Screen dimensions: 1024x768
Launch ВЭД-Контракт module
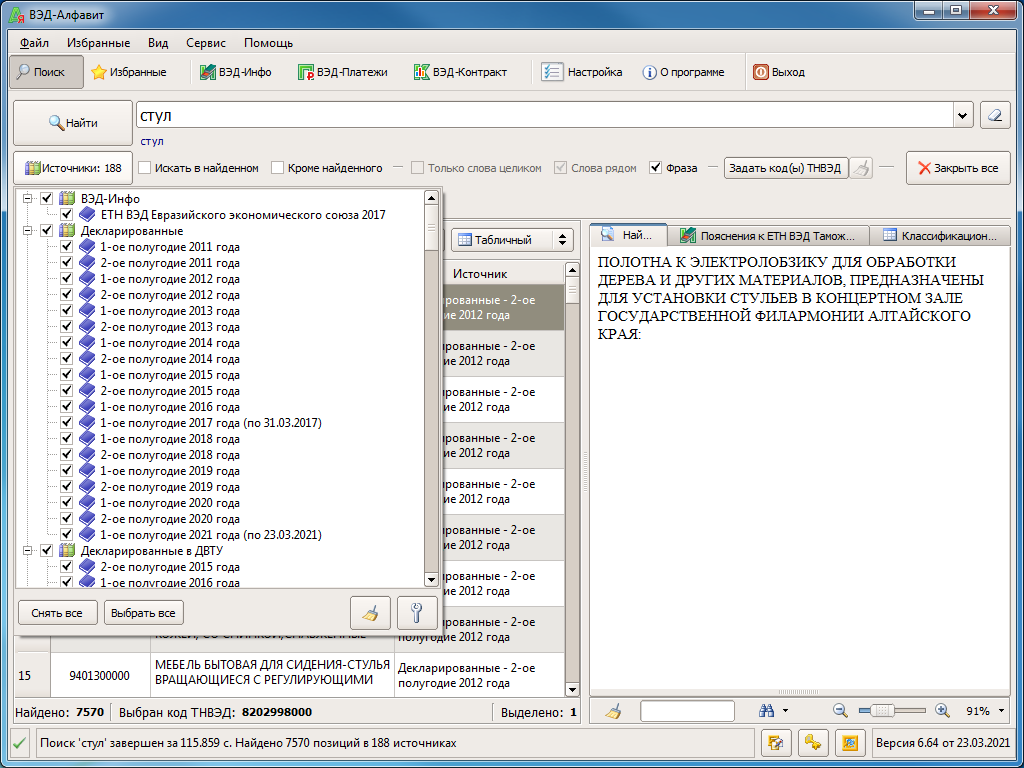point(461,72)
